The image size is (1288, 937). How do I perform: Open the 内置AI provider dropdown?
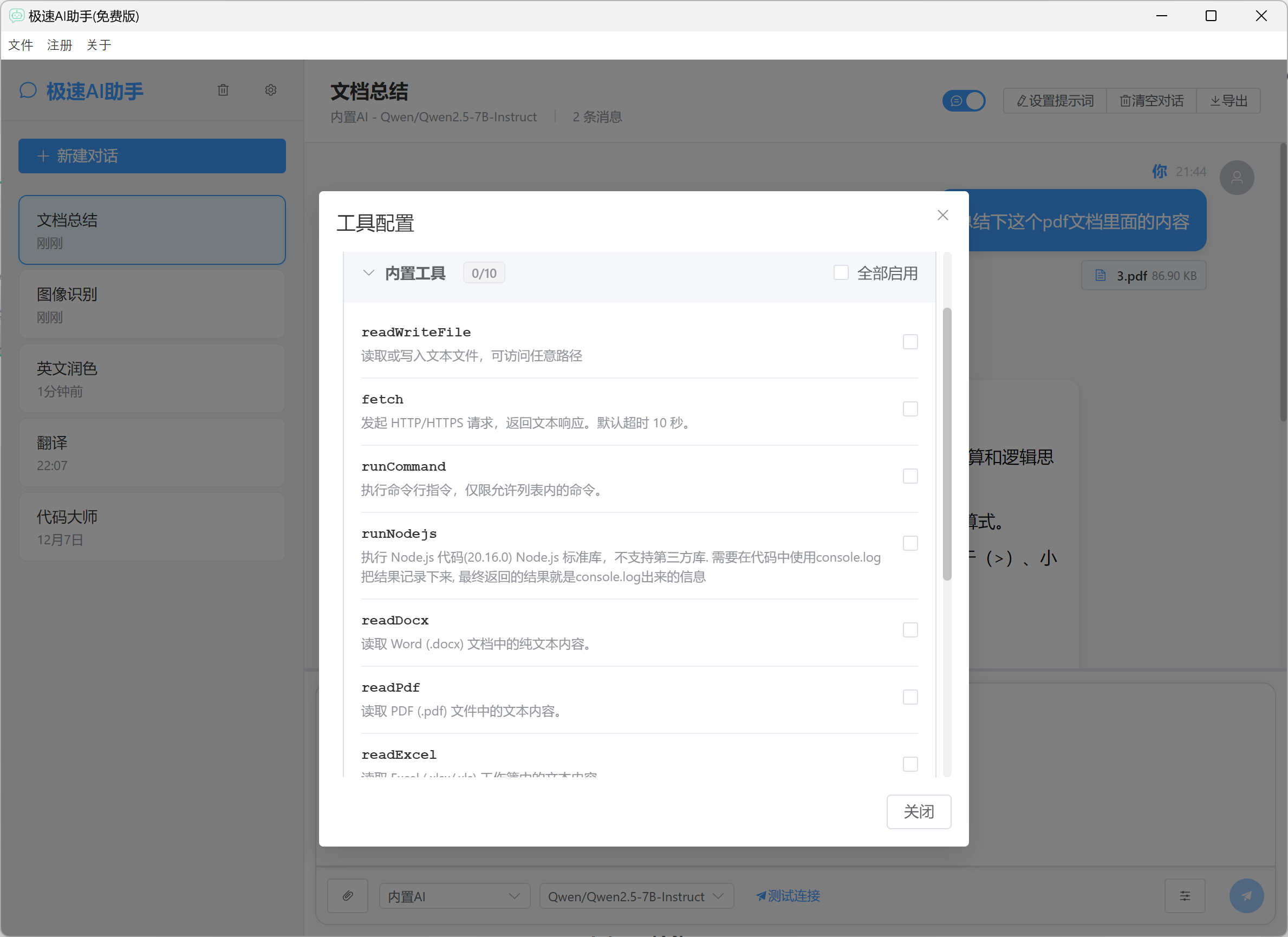[x=454, y=895]
